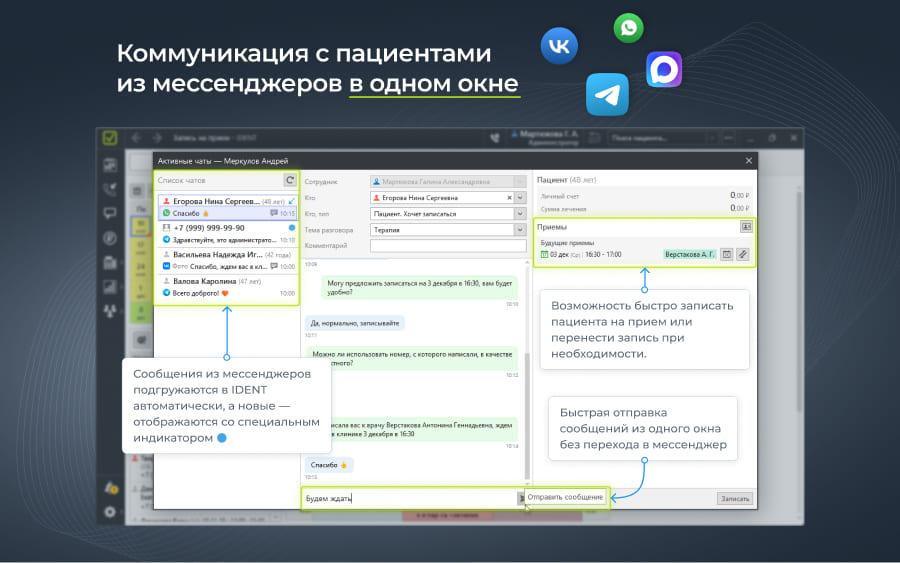Click the edit pencil icon for the appointment
Viewport: 900px width, 563px height.
[x=743, y=254]
